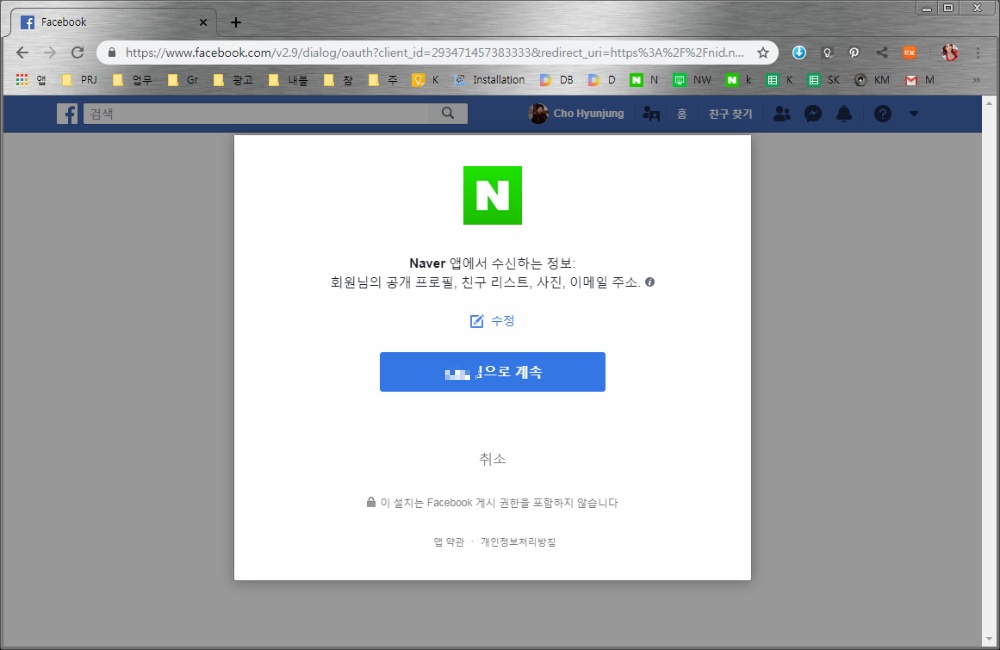1000x650 pixels.
Task: Click the Facebook logo in header
Action: [67, 114]
